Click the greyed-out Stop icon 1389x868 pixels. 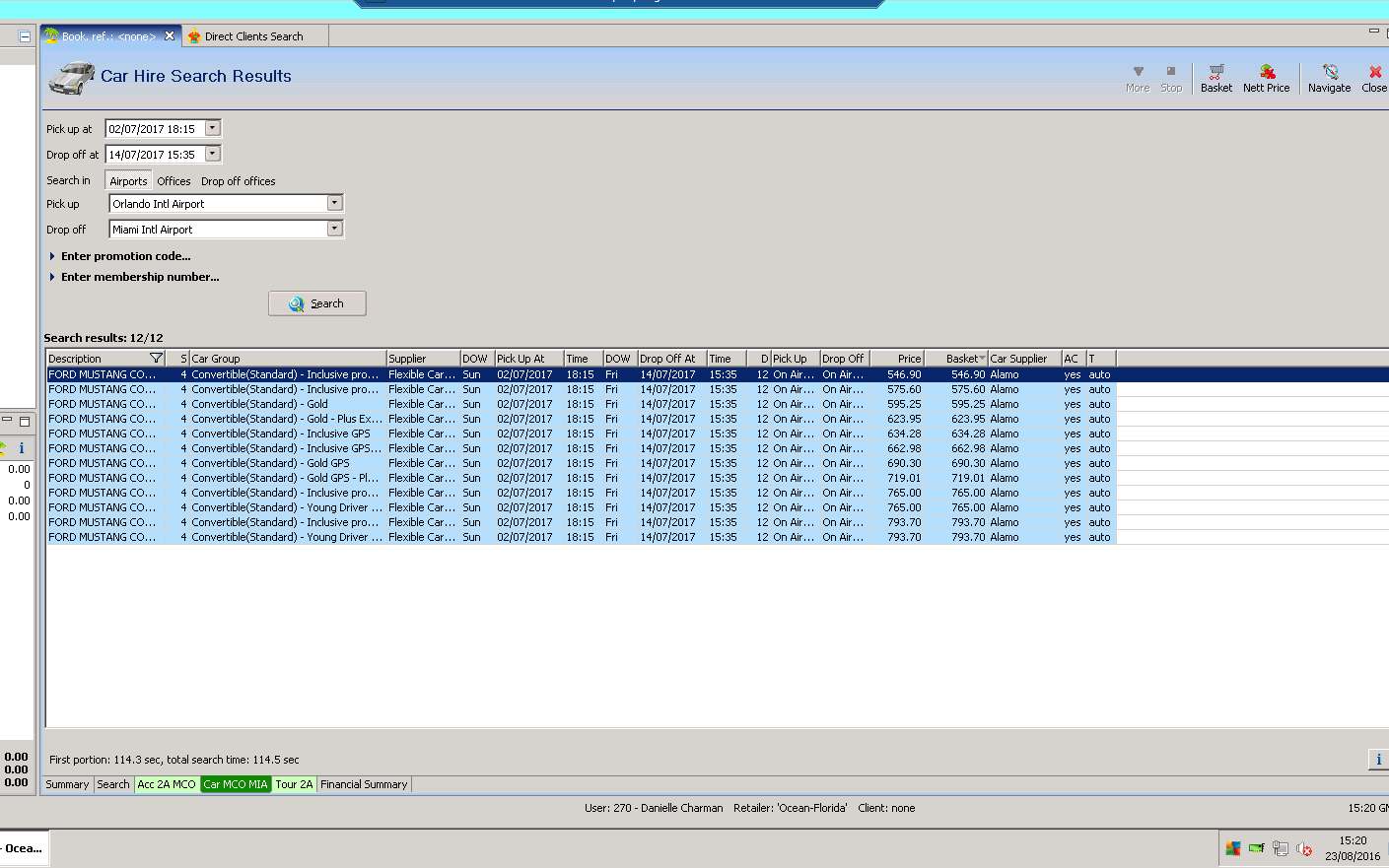[1171, 72]
